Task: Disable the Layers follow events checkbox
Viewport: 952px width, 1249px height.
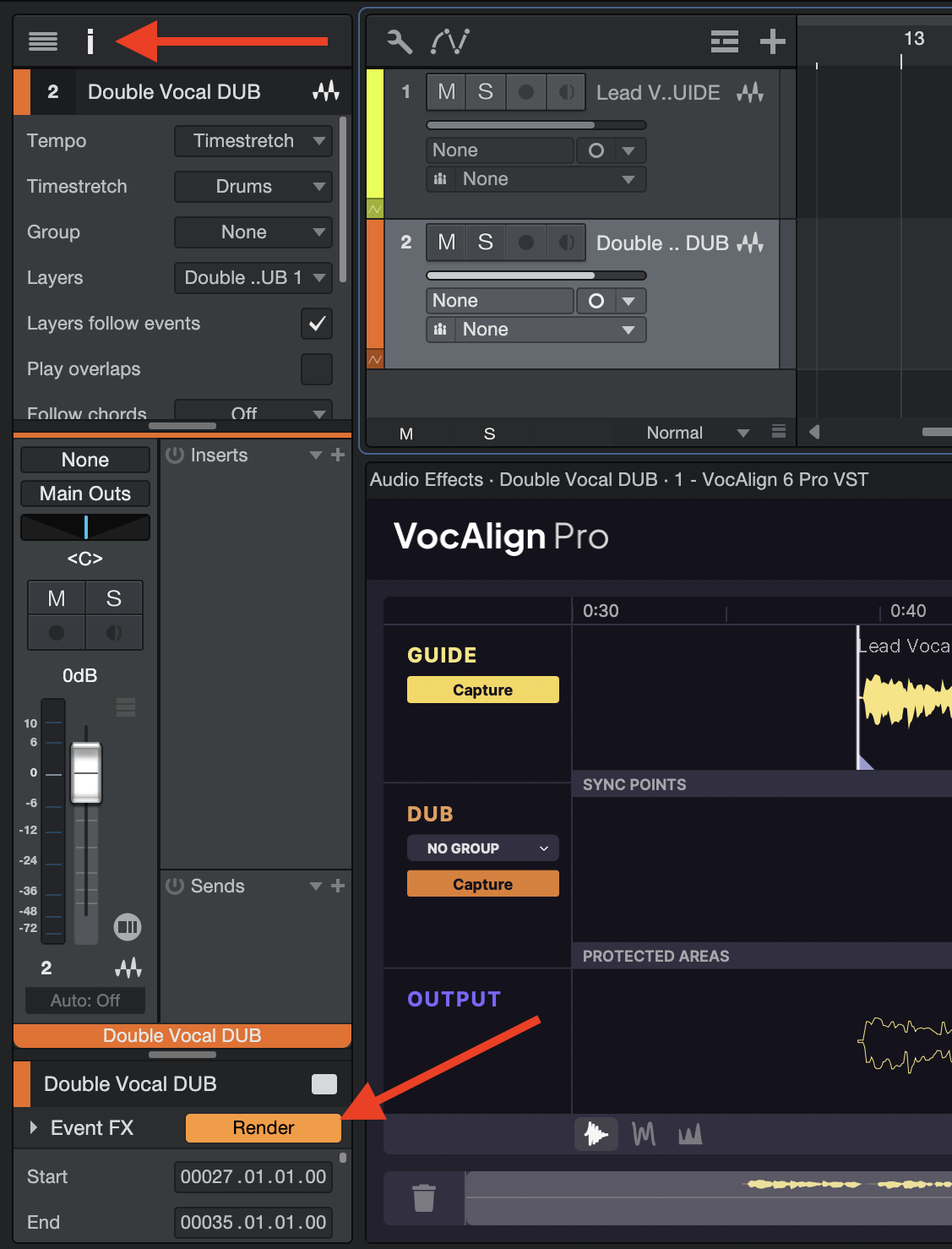Action: point(316,324)
